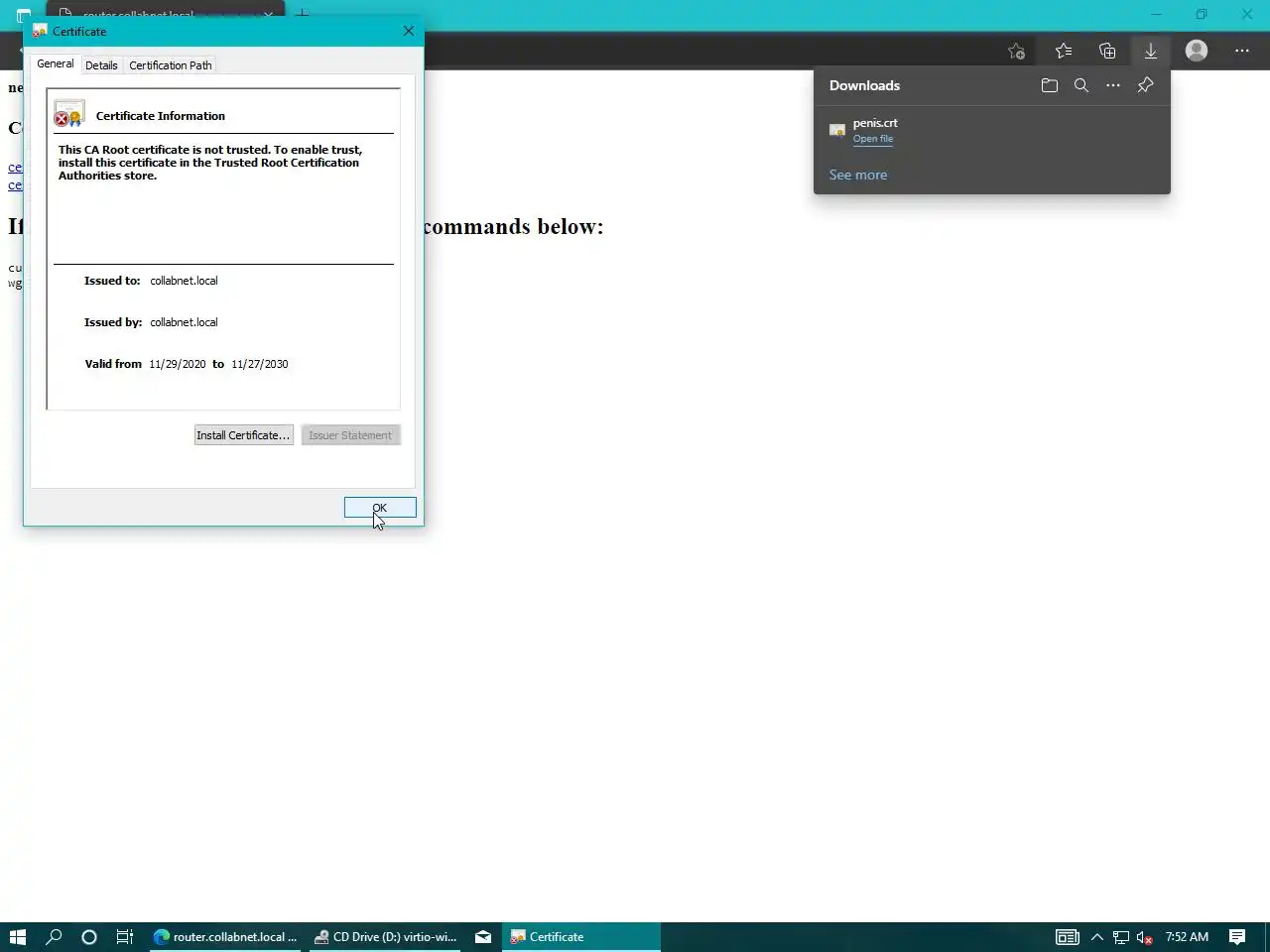Image resolution: width=1270 pixels, height=952 pixels.
Task: Click the 'commands below:' page heading
Action: pyautogui.click(x=513, y=226)
